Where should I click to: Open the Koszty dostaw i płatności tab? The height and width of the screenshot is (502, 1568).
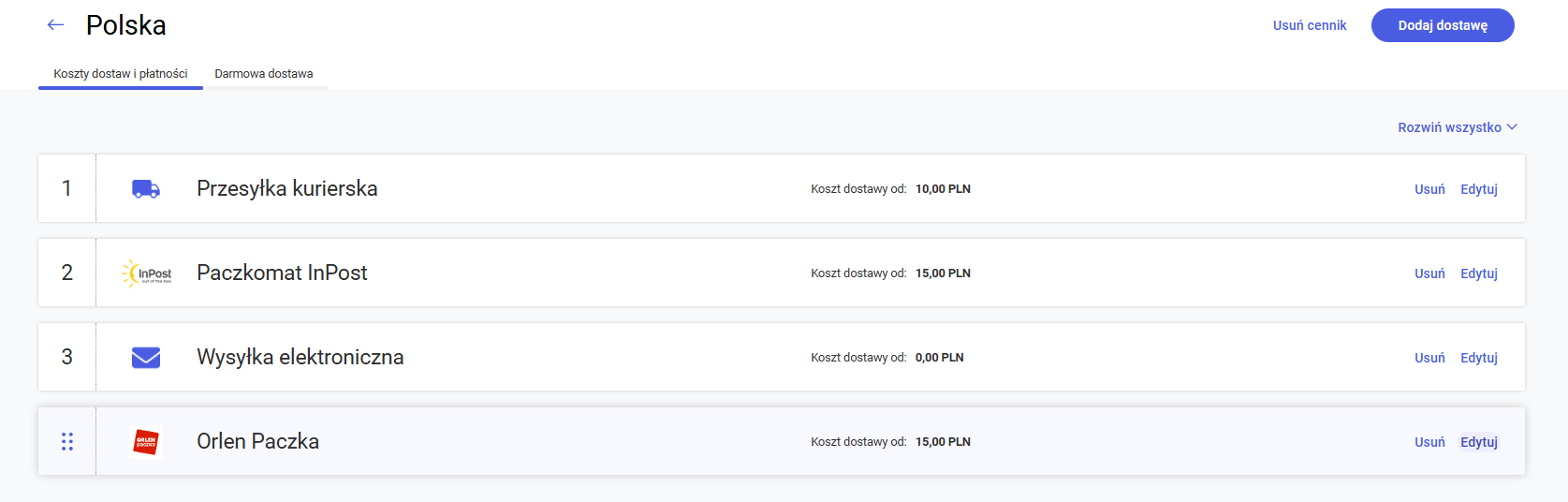(121, 74)
